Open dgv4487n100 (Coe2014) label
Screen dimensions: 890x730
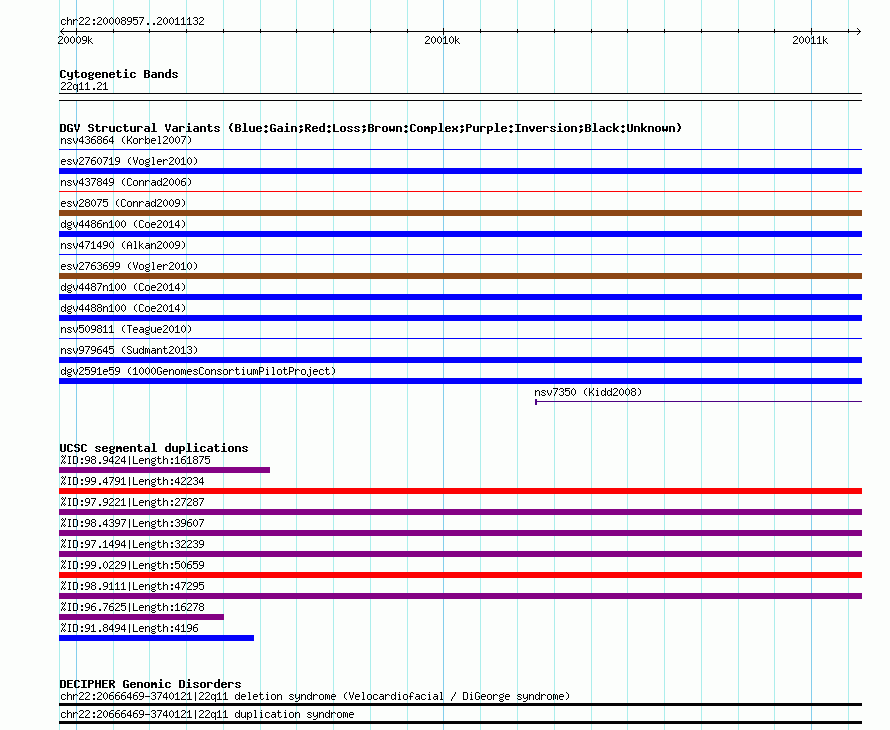pyautogui.click(x=123, y=287)
